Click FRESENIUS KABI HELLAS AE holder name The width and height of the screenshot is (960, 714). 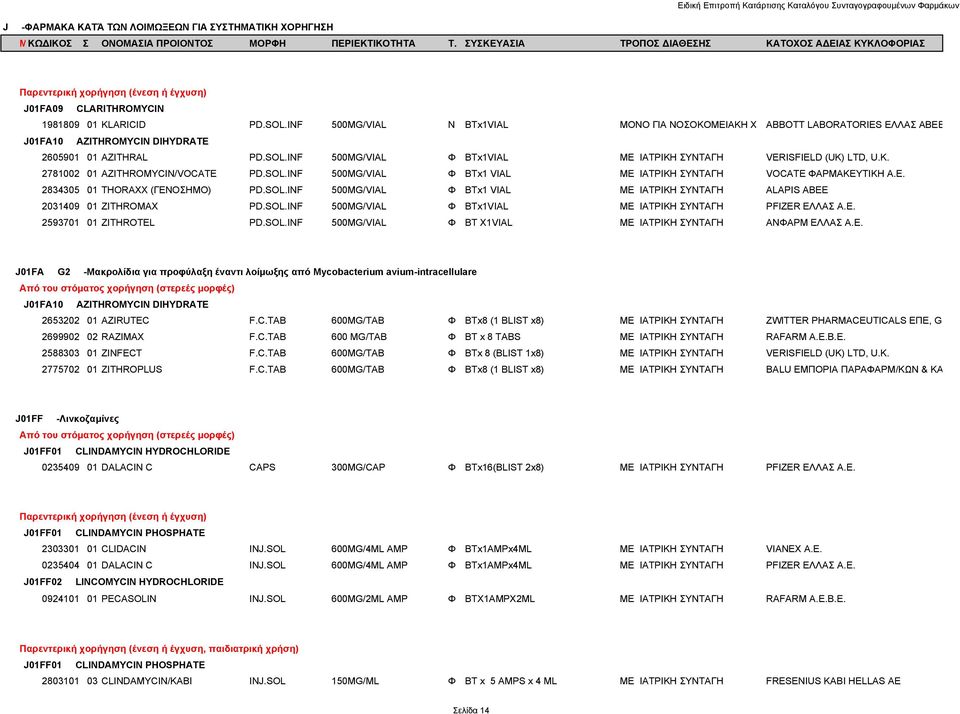click(833, 681)
